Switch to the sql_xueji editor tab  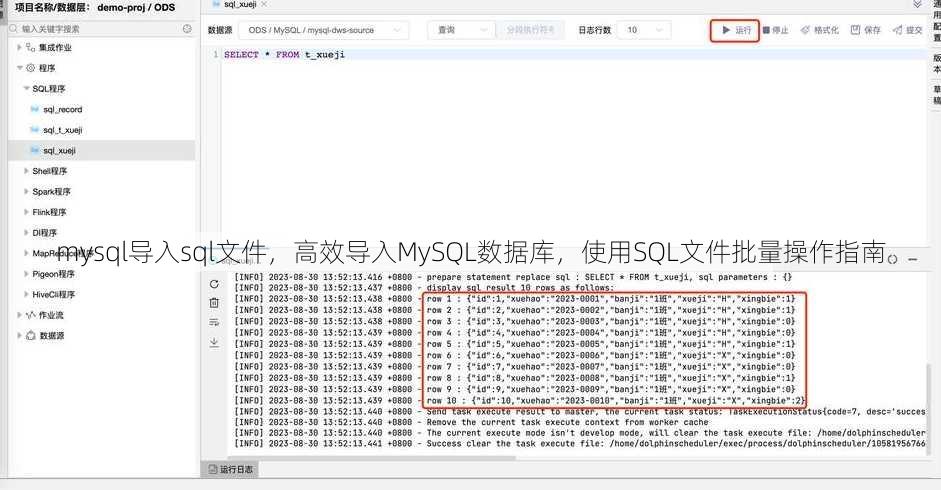click(x=240, y=4)
